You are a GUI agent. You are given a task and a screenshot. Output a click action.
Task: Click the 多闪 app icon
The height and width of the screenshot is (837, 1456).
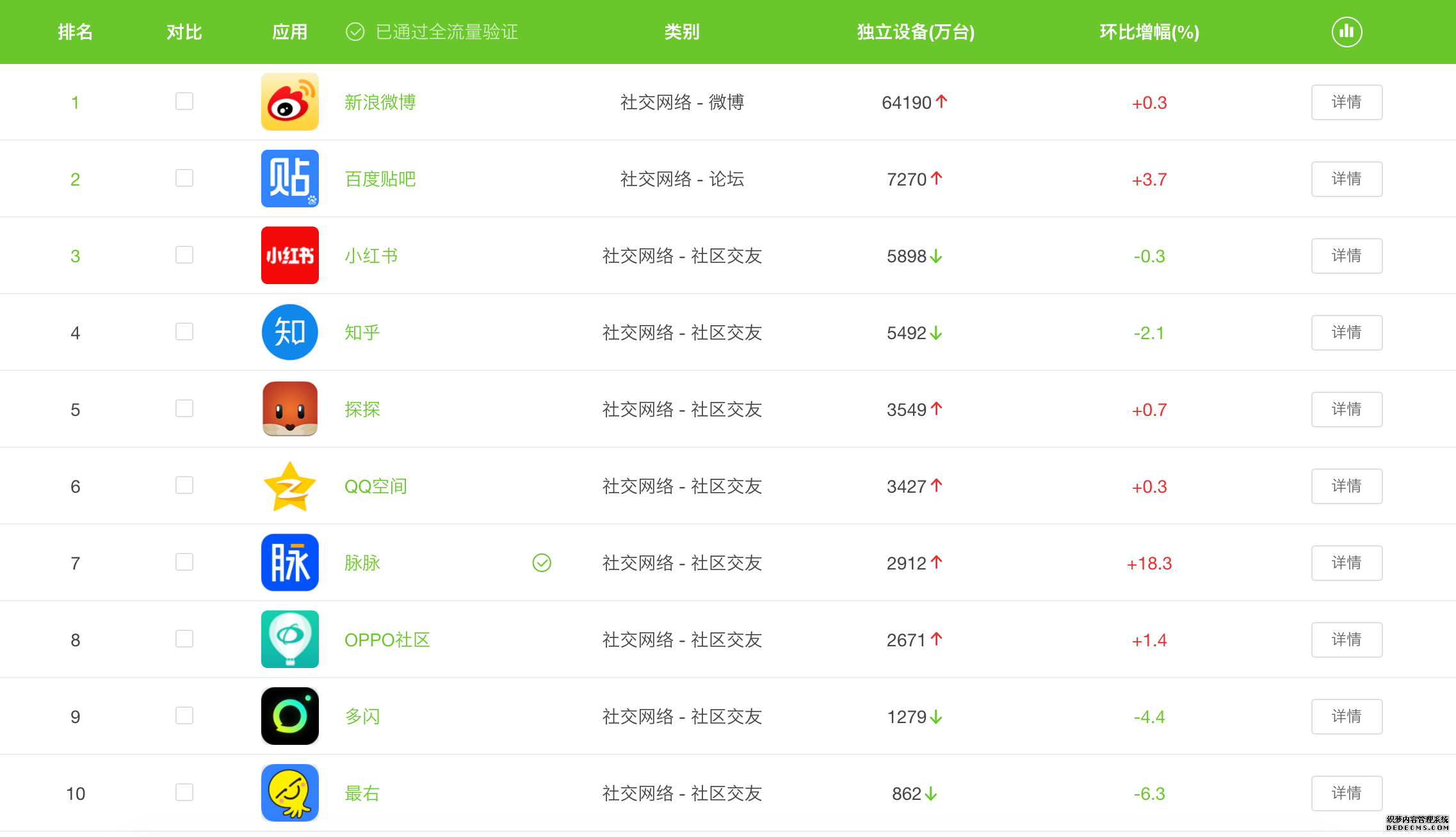[289, 716]
